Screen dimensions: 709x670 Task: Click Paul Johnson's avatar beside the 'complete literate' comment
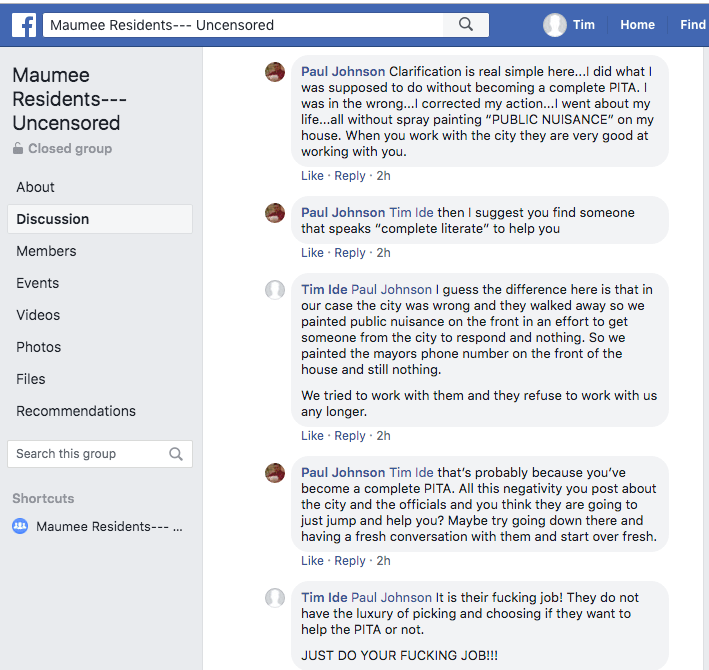(x=275, y=213)
